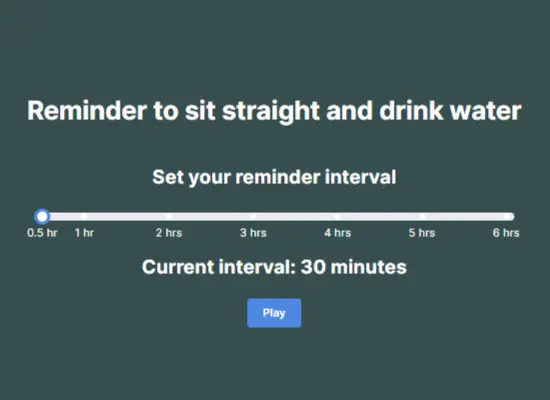Click the "1 hr" slider label
The width and height of the screenshot is (550, 400).
84,233
